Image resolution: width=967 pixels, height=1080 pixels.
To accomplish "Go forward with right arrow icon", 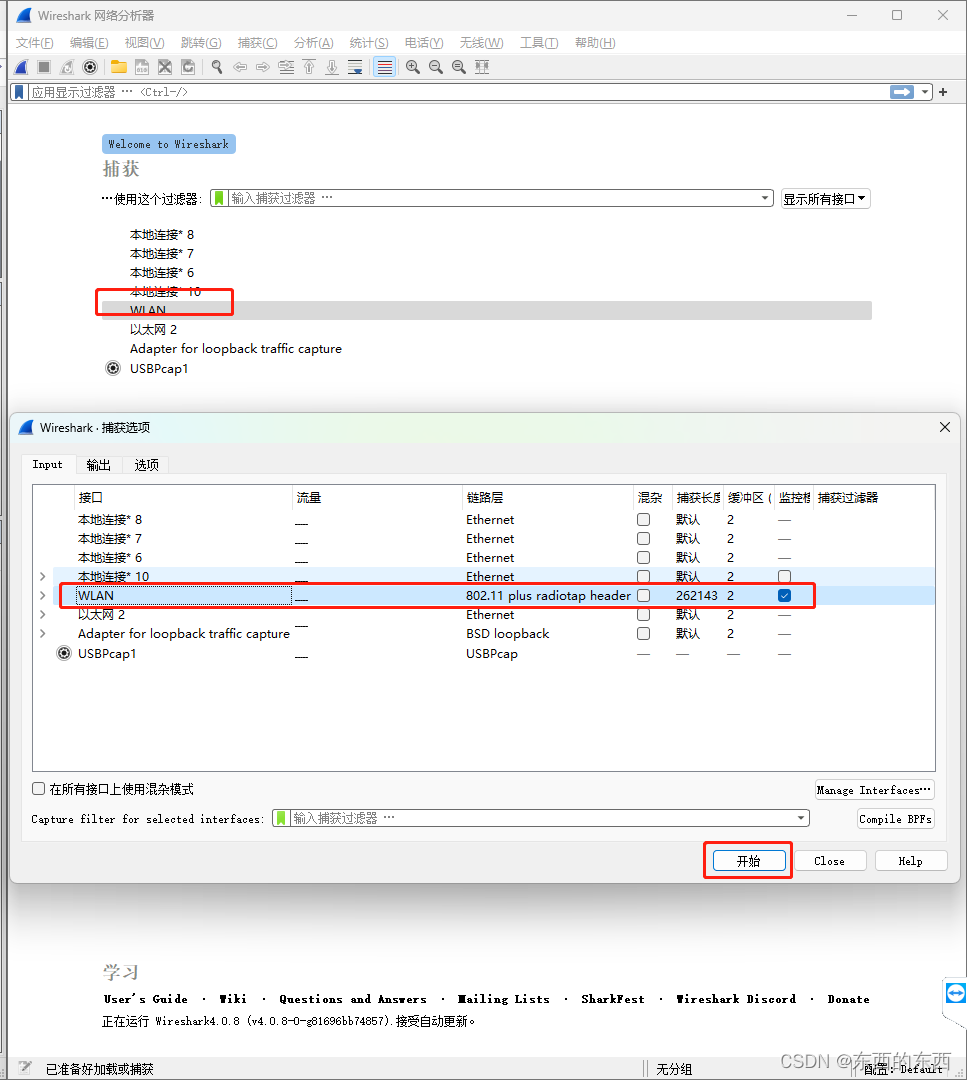I will [262, 67].
